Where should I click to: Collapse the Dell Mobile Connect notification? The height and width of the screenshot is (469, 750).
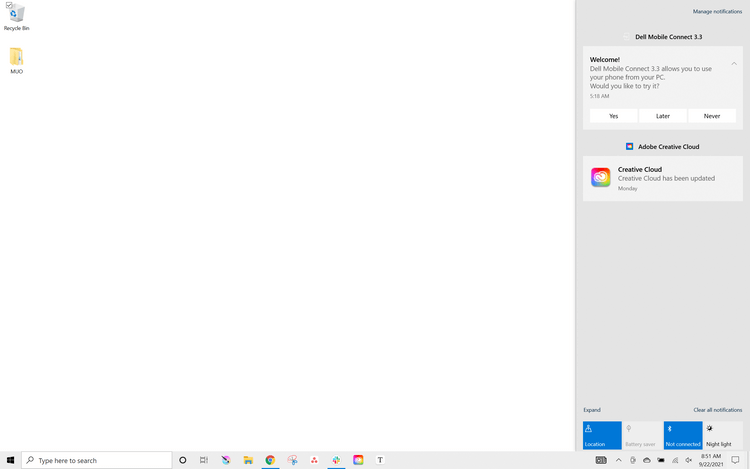734,64
